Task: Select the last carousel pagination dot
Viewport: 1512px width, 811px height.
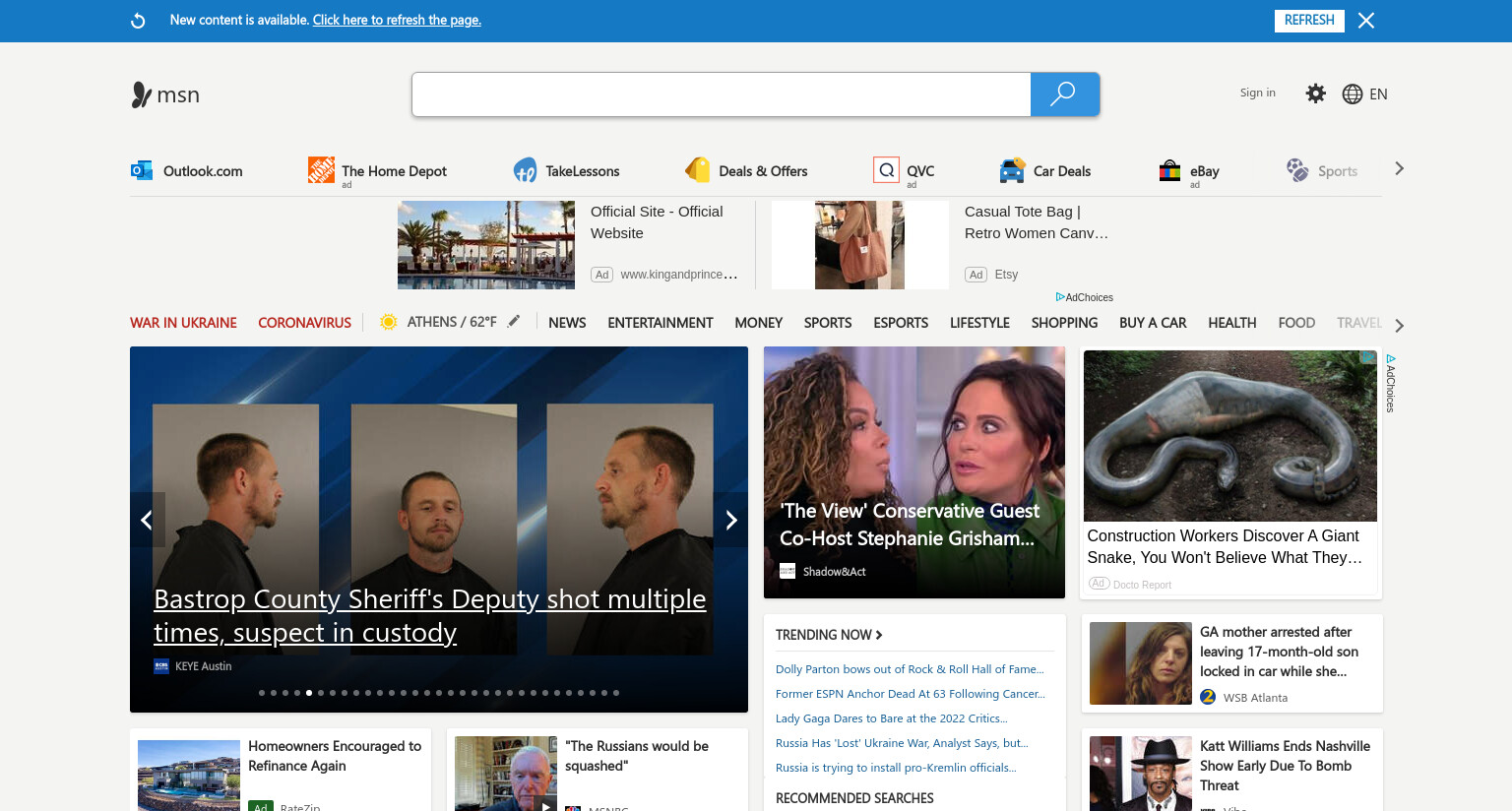Action: point(616,693)
